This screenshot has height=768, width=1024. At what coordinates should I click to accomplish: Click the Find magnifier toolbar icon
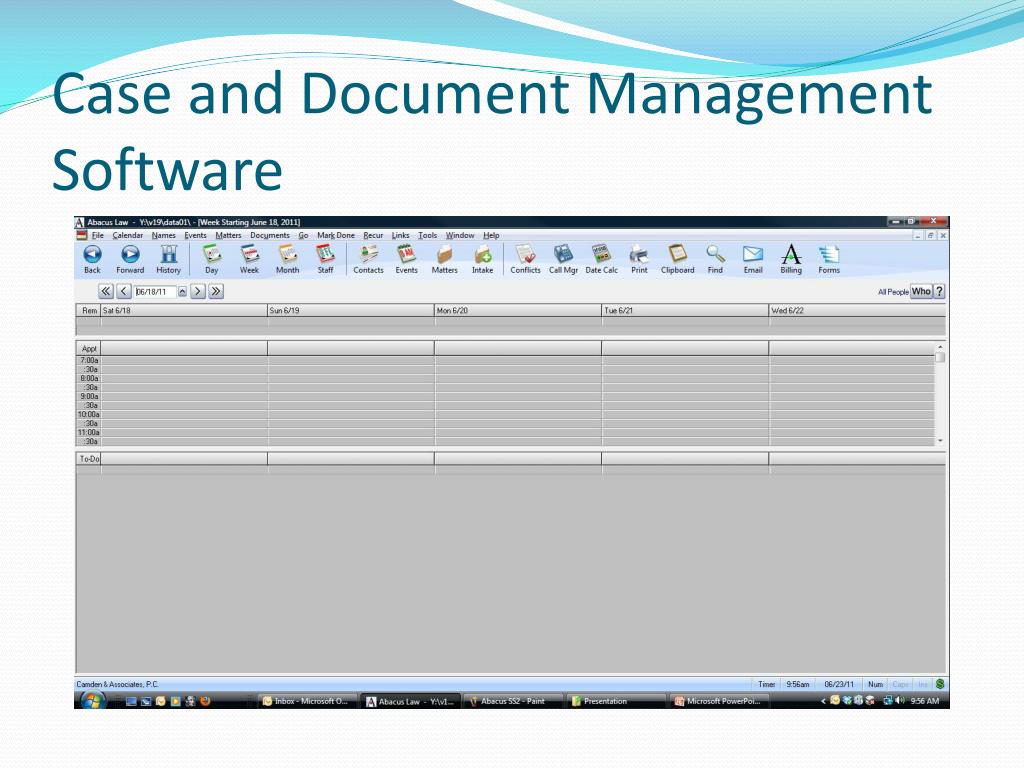click(x=715, y=254)
